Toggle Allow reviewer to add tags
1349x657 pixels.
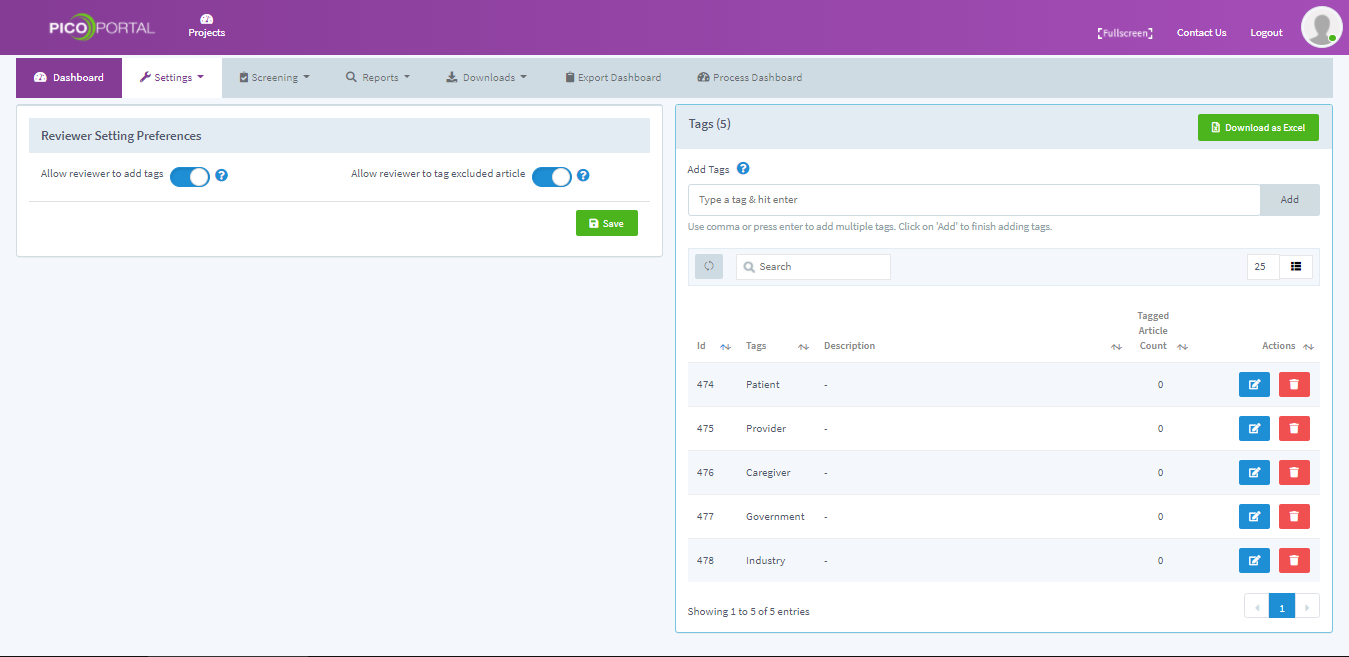click(x=189, y=177)
